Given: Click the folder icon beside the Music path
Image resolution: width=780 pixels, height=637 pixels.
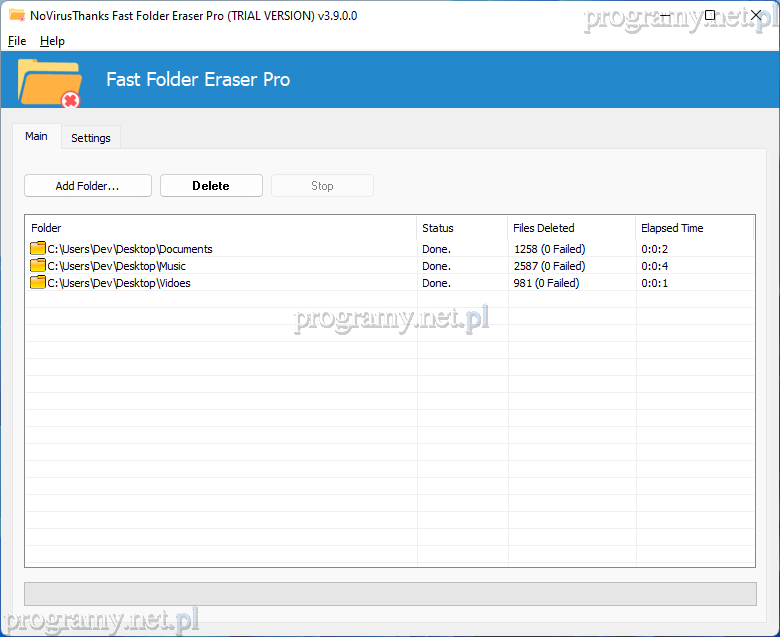Looking at the screenshot, I should point(38,266).
